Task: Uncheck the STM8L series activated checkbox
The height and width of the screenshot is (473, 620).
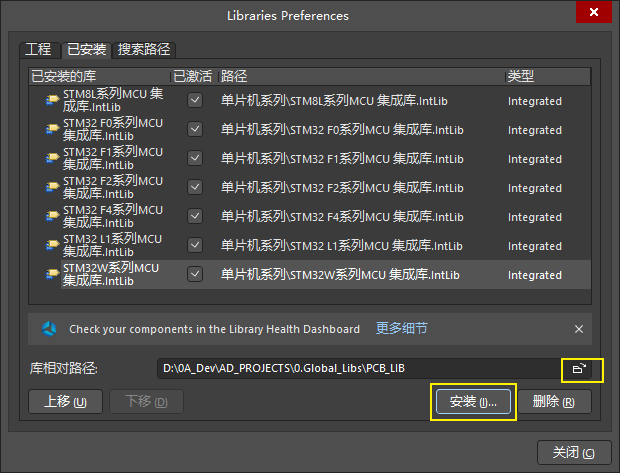Action: click(x=195, y=101)
